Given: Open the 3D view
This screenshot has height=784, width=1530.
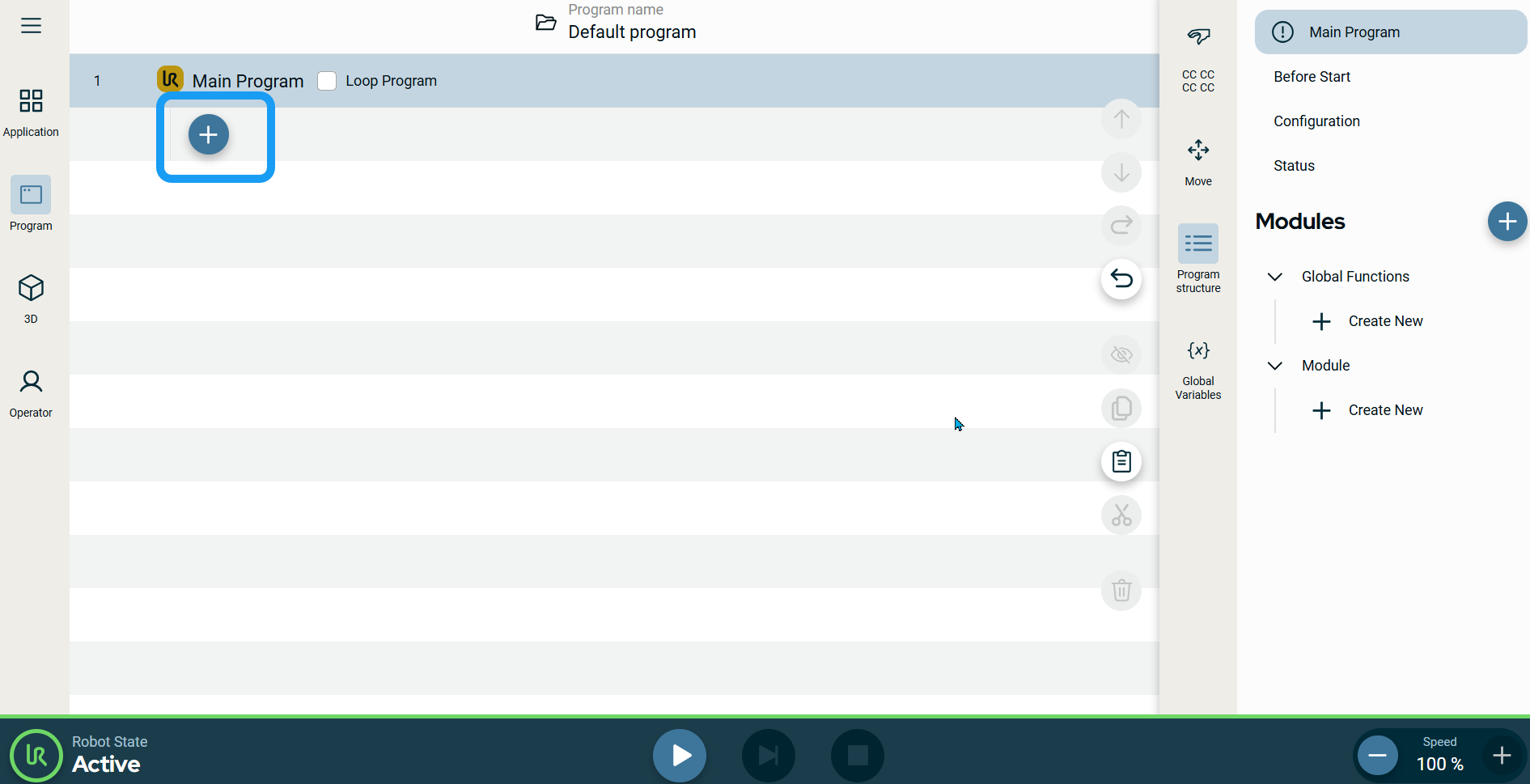Looking at the screenshot, I should click(x=31, y=298).
